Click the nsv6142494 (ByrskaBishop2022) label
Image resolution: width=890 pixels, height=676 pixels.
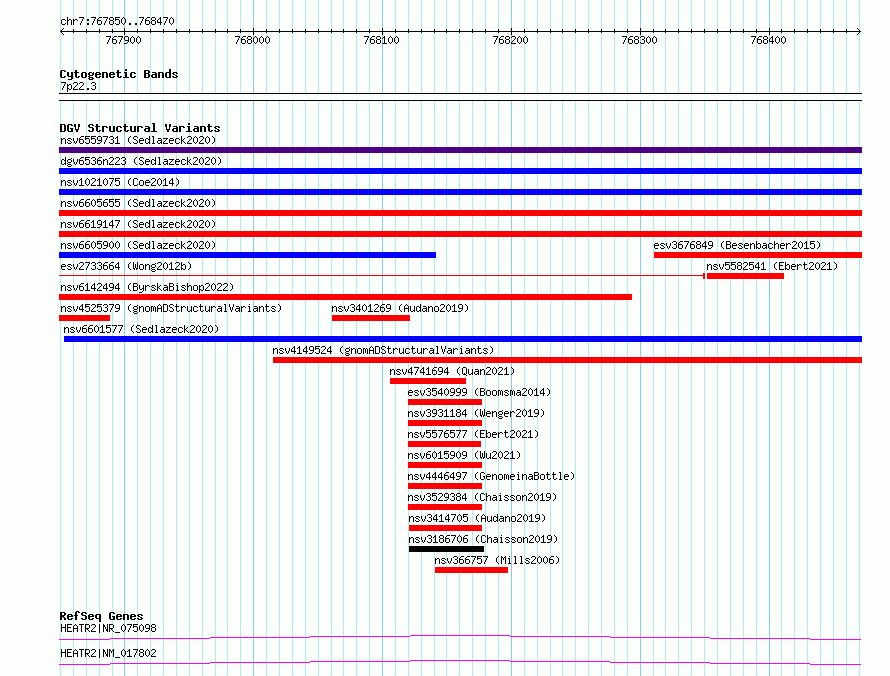click(147, 287)
